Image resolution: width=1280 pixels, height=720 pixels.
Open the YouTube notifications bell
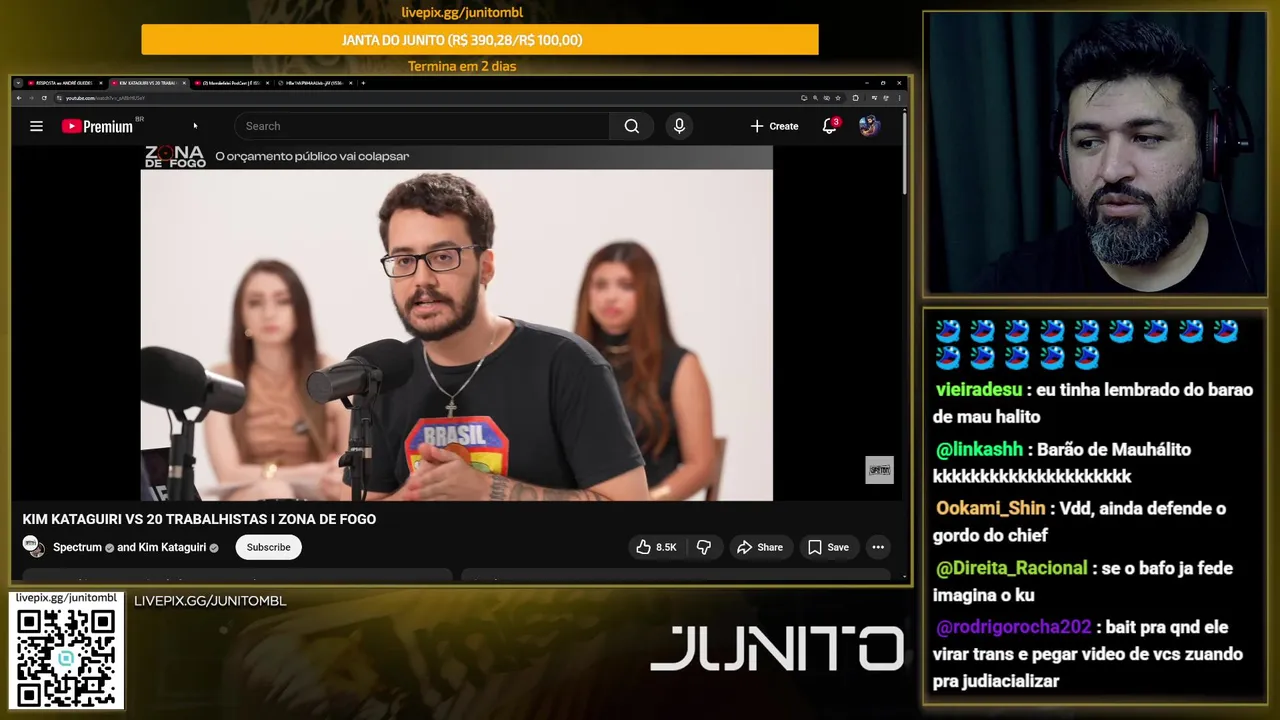(829, 126)
